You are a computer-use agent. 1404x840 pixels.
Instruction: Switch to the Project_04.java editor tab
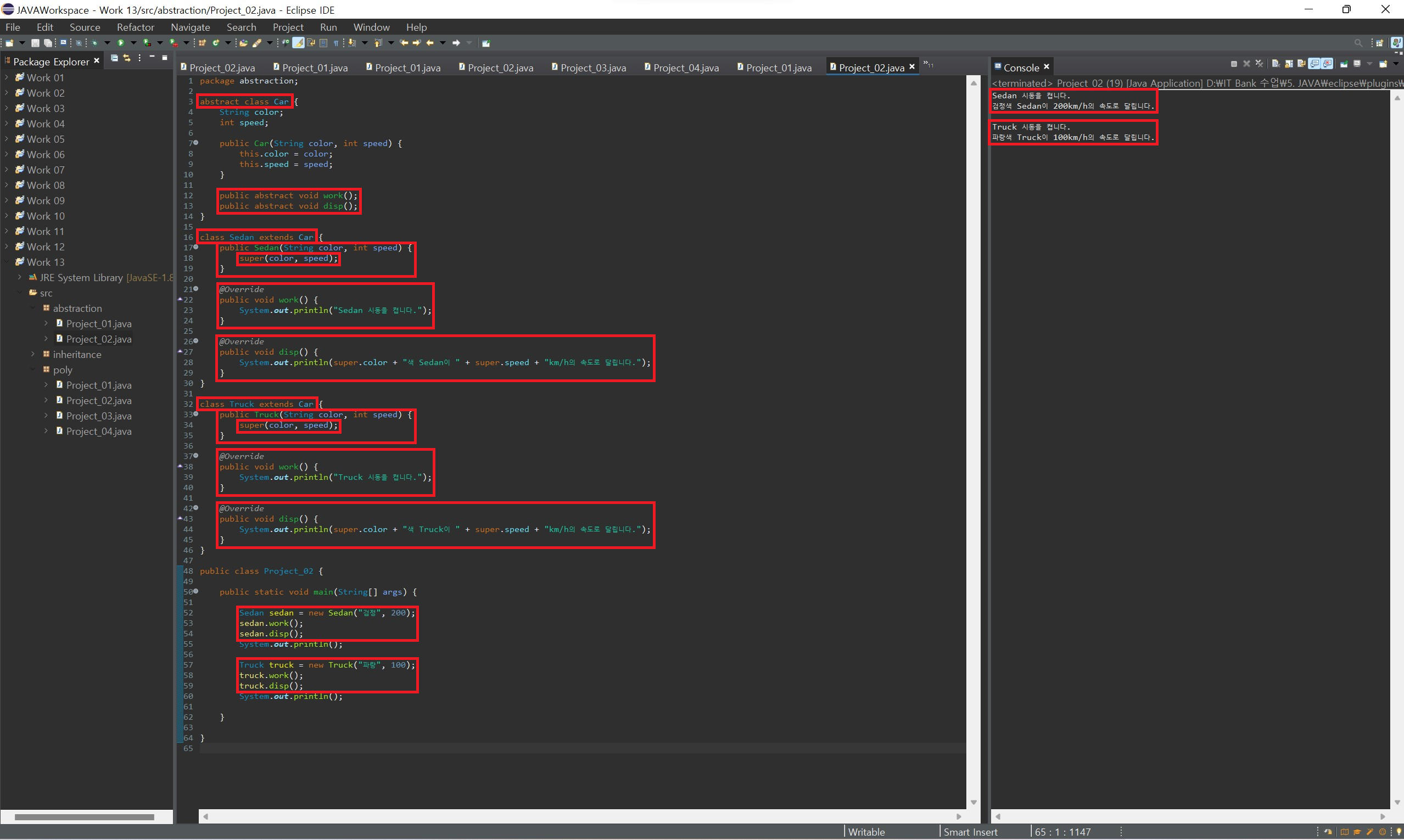click(x=686, y=68)
